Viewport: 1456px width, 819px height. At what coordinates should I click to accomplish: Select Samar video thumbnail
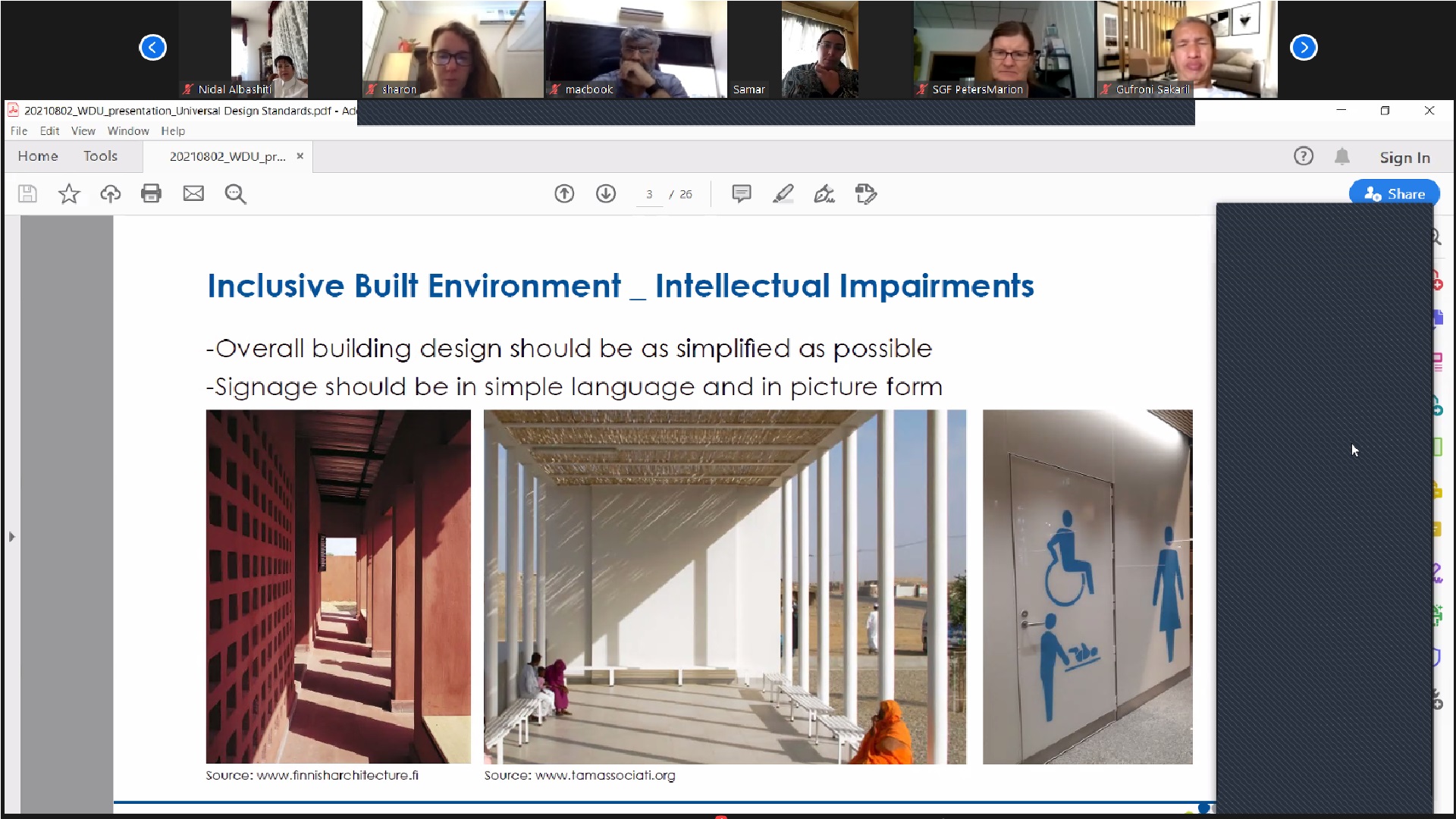click(820, 49)
